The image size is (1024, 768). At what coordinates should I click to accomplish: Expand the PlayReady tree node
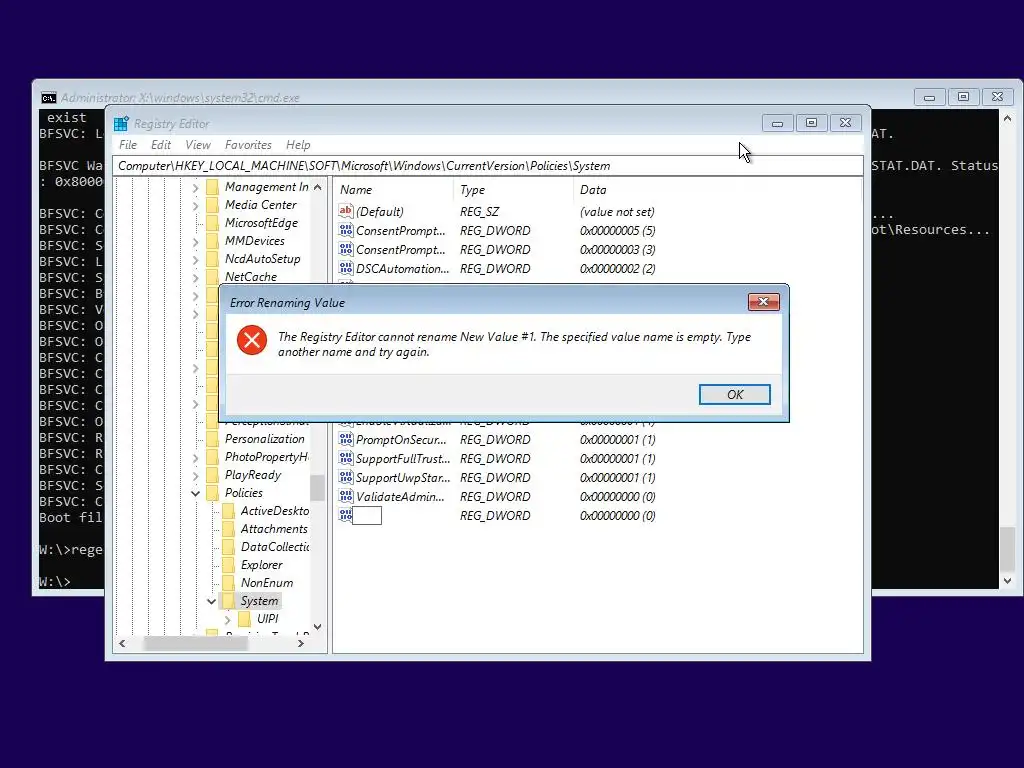[x=195, y=476]
